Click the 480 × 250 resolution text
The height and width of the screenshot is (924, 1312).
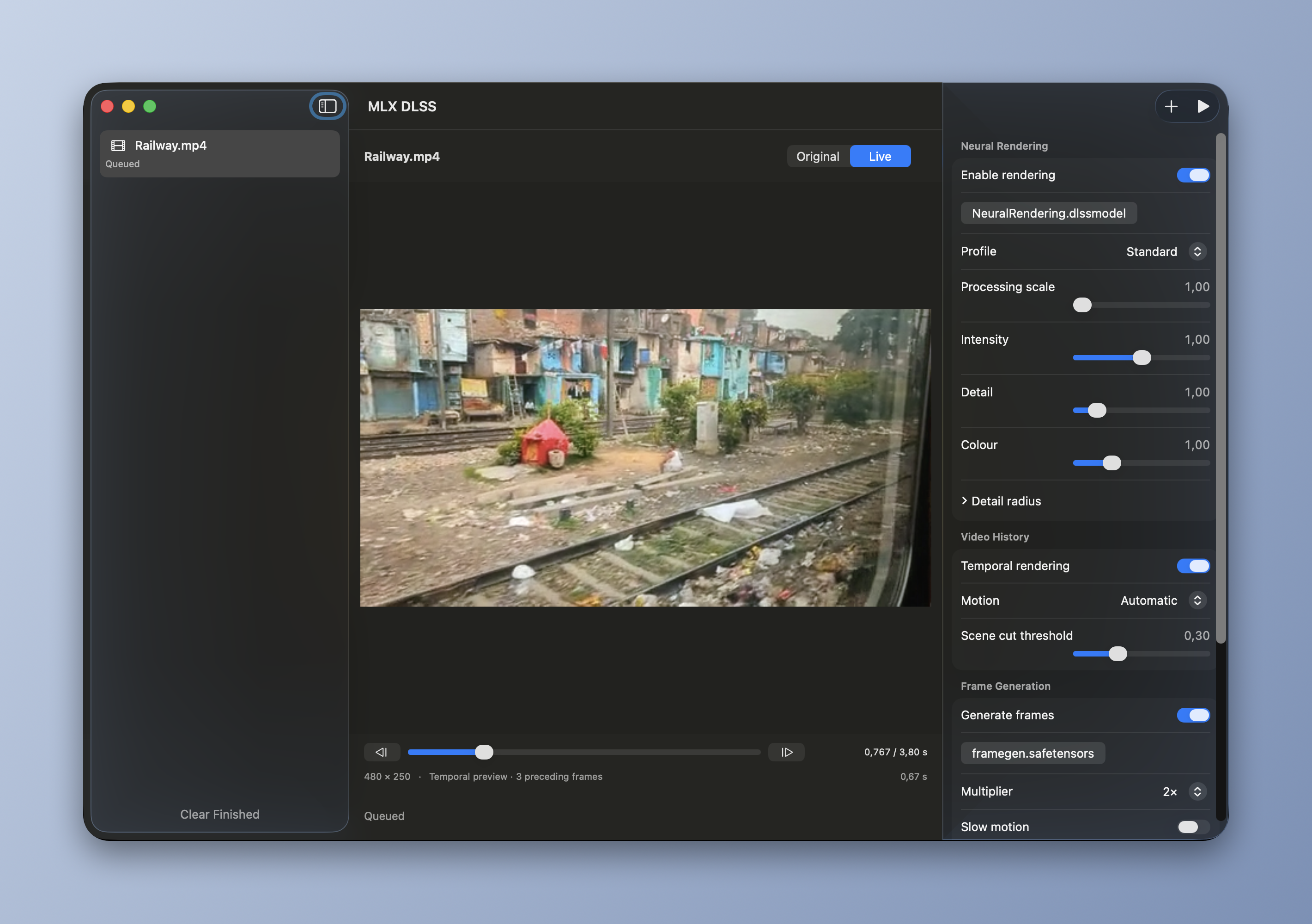pyautogui.click(x=388, y=777)
